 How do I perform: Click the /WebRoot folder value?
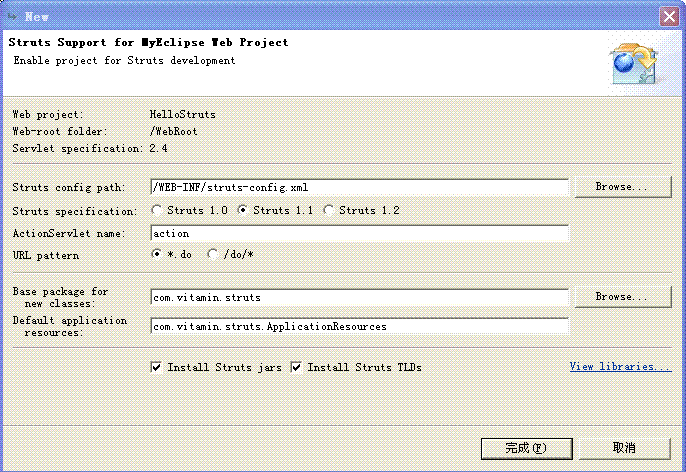[173, 131]
